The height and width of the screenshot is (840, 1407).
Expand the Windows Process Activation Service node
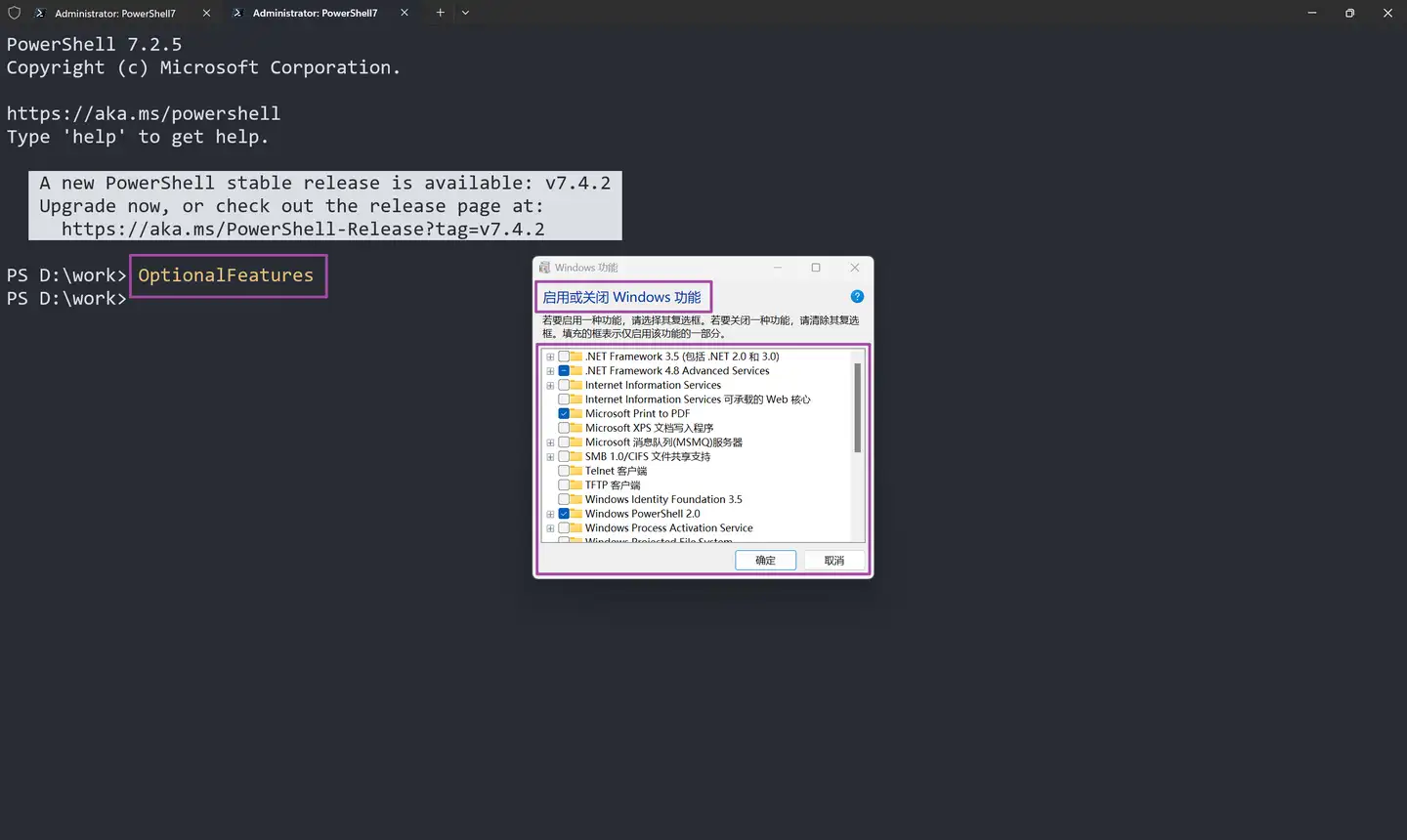(x=550, y=527)
